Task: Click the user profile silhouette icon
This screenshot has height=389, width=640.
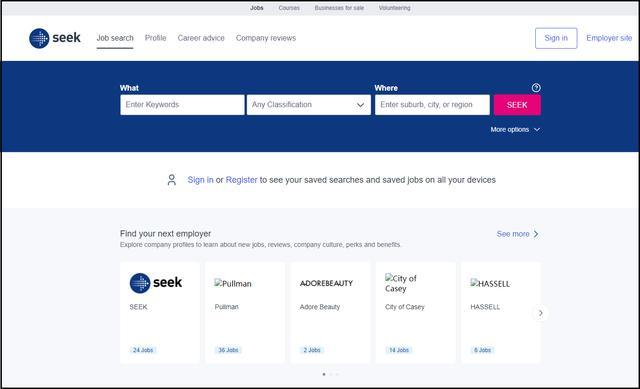Action: [x=172, y=180]
